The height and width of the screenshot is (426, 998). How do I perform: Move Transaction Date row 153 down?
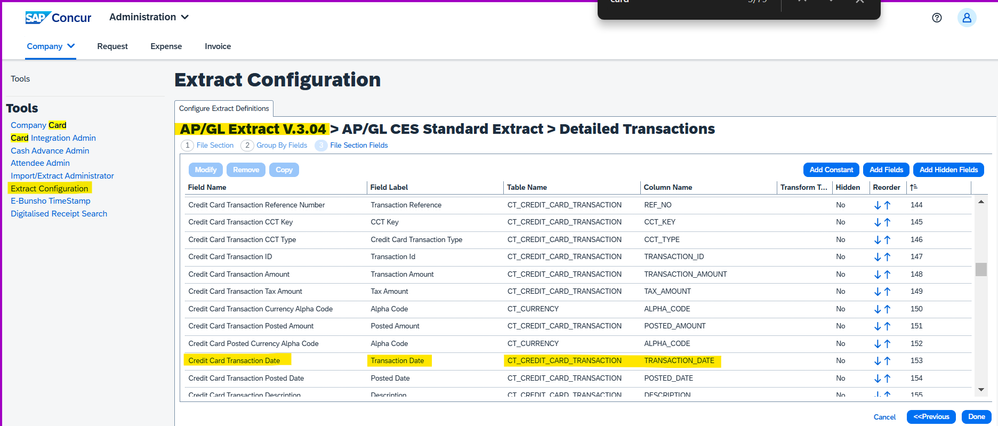pyautogui.click(x=878, y=361)
